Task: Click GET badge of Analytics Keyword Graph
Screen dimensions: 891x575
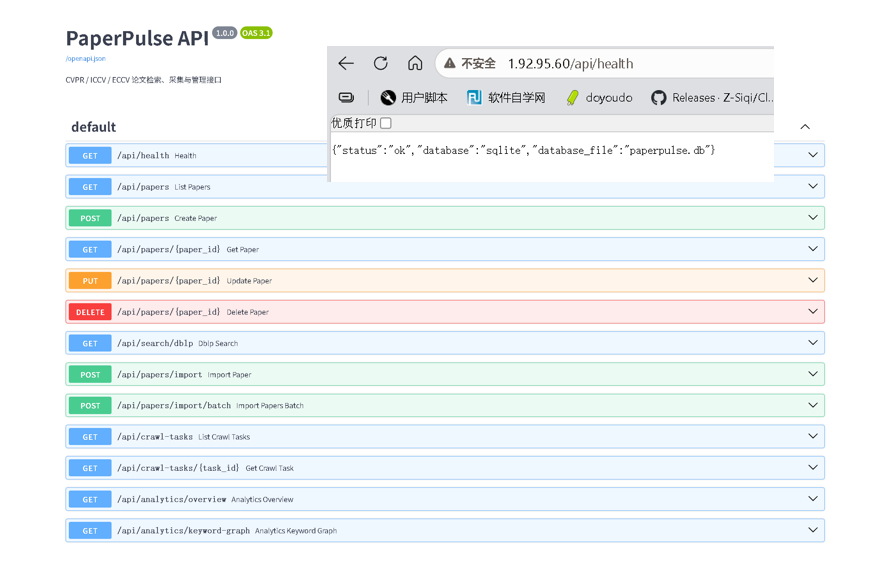Action: pos(90,531)
